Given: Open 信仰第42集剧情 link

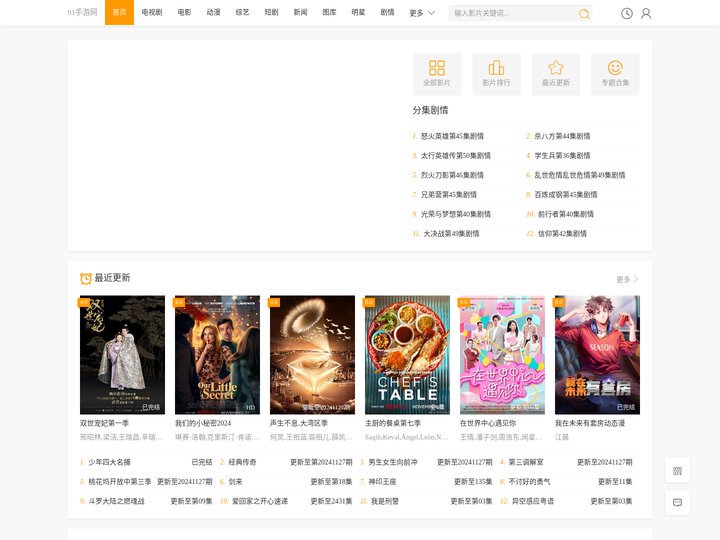Looking at the screenshot, I should coord(562,234).
